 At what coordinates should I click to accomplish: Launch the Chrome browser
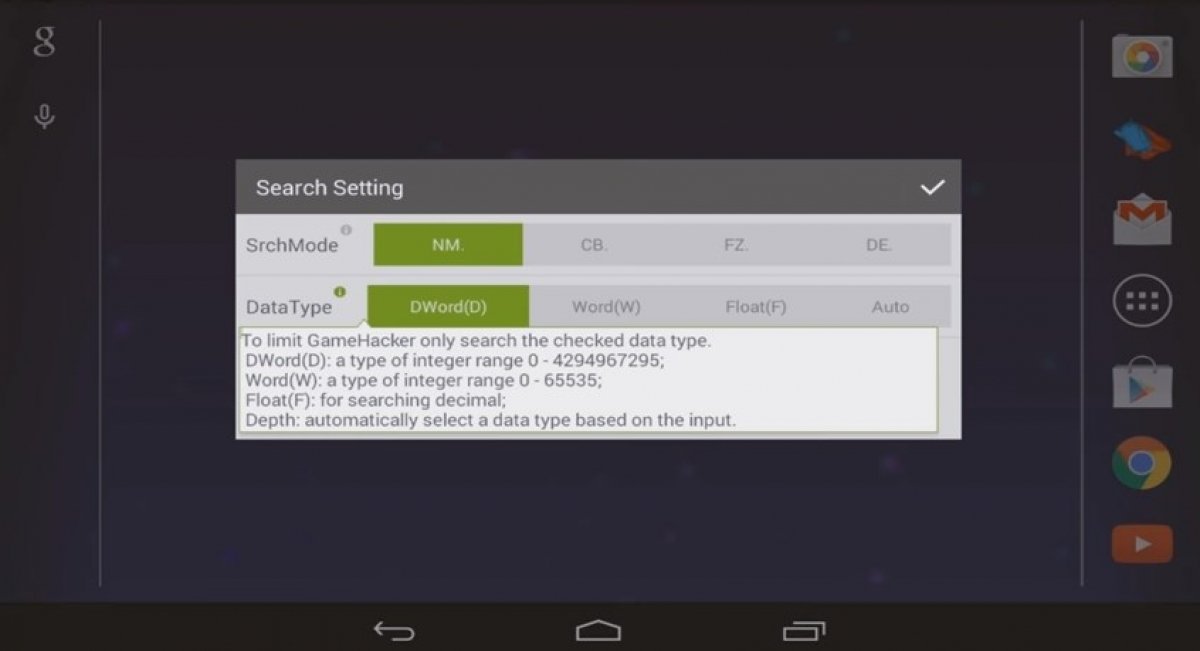point(1142,463)
